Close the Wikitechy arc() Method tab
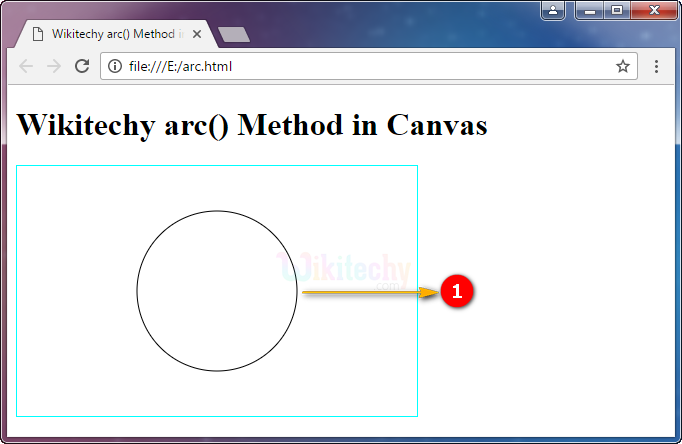 [x=197, y=34]
